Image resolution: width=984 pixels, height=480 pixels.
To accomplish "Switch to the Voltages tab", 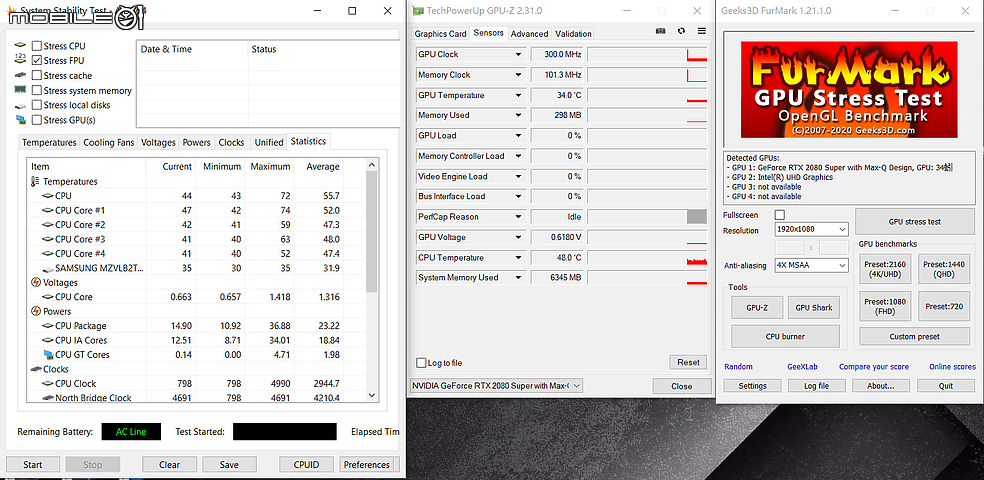I will click(158, 142).
